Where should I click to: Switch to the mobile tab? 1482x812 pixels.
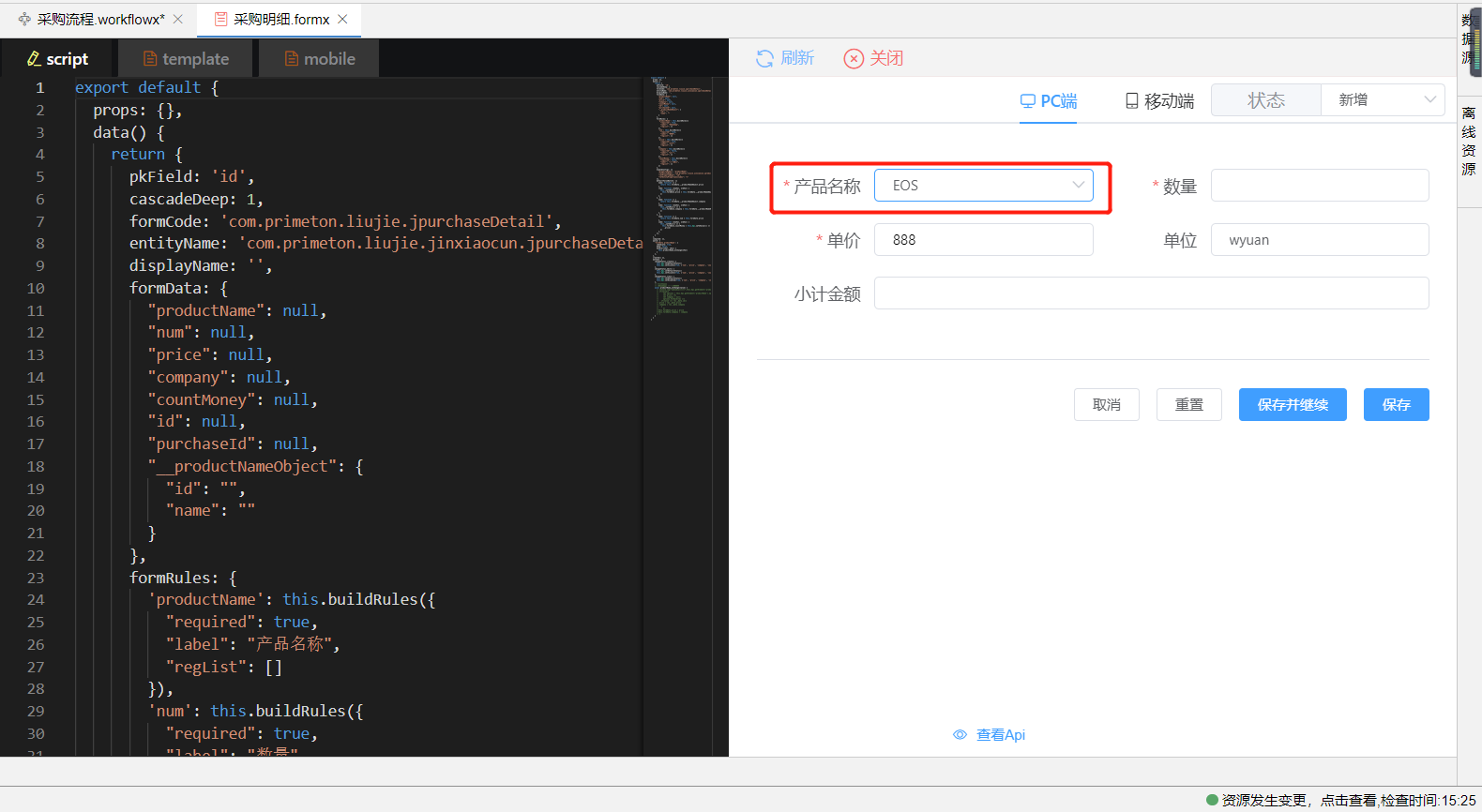320,59
